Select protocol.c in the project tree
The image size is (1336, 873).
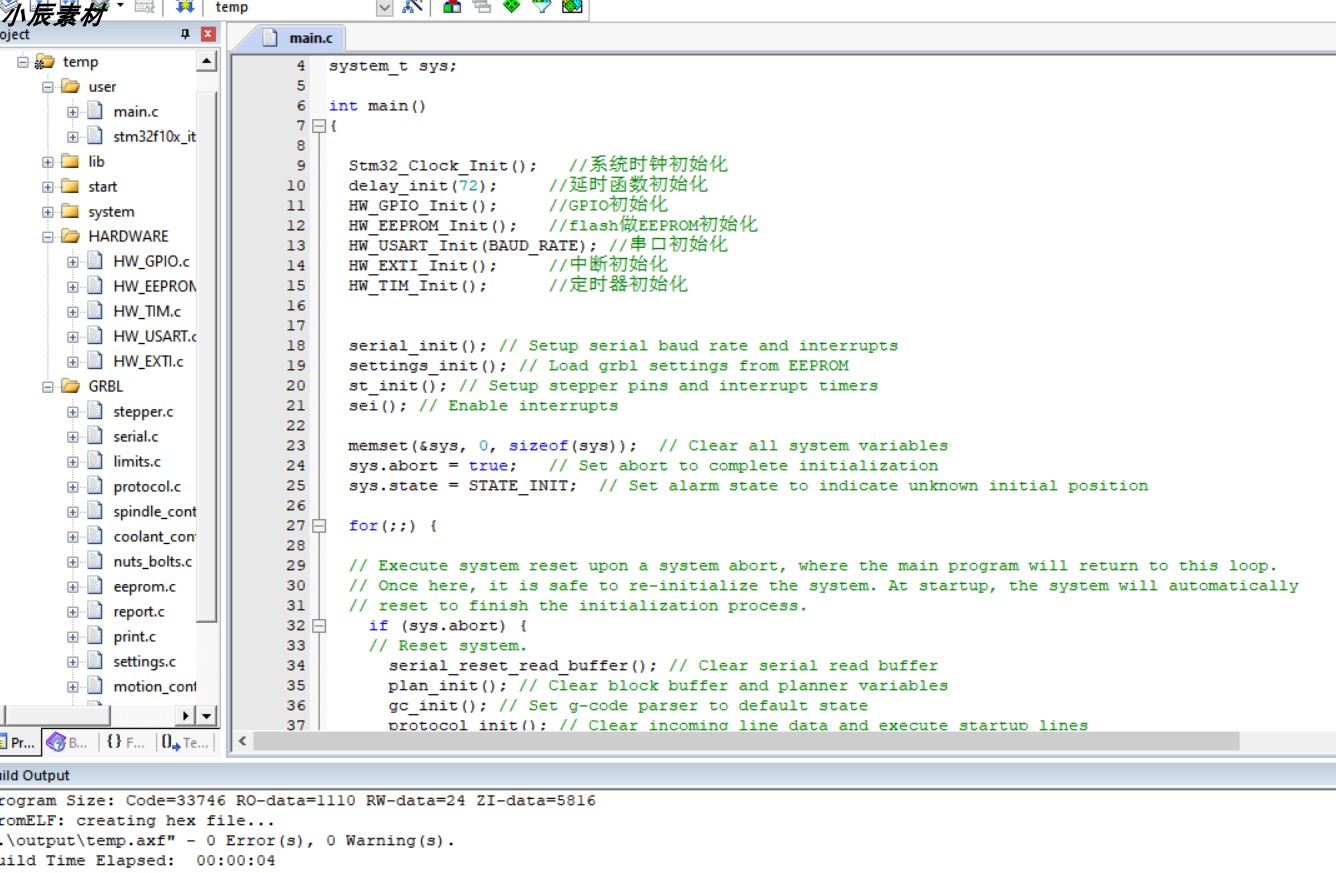[147, 487]
